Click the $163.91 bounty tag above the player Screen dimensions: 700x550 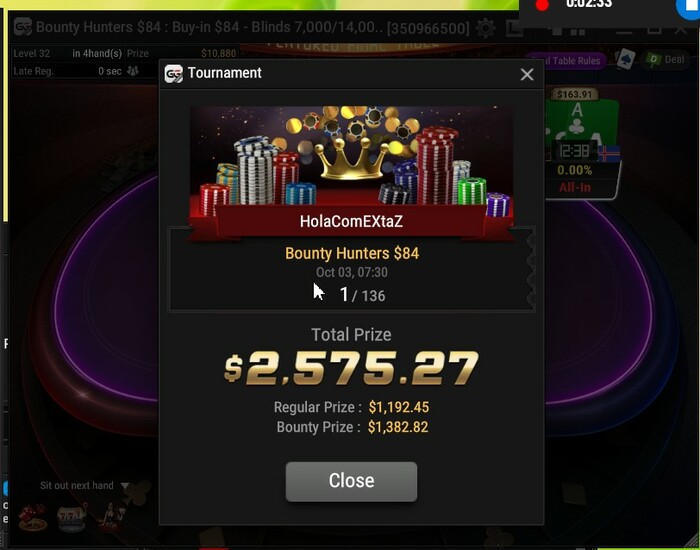pyautogui.click(x=575, y=94)
